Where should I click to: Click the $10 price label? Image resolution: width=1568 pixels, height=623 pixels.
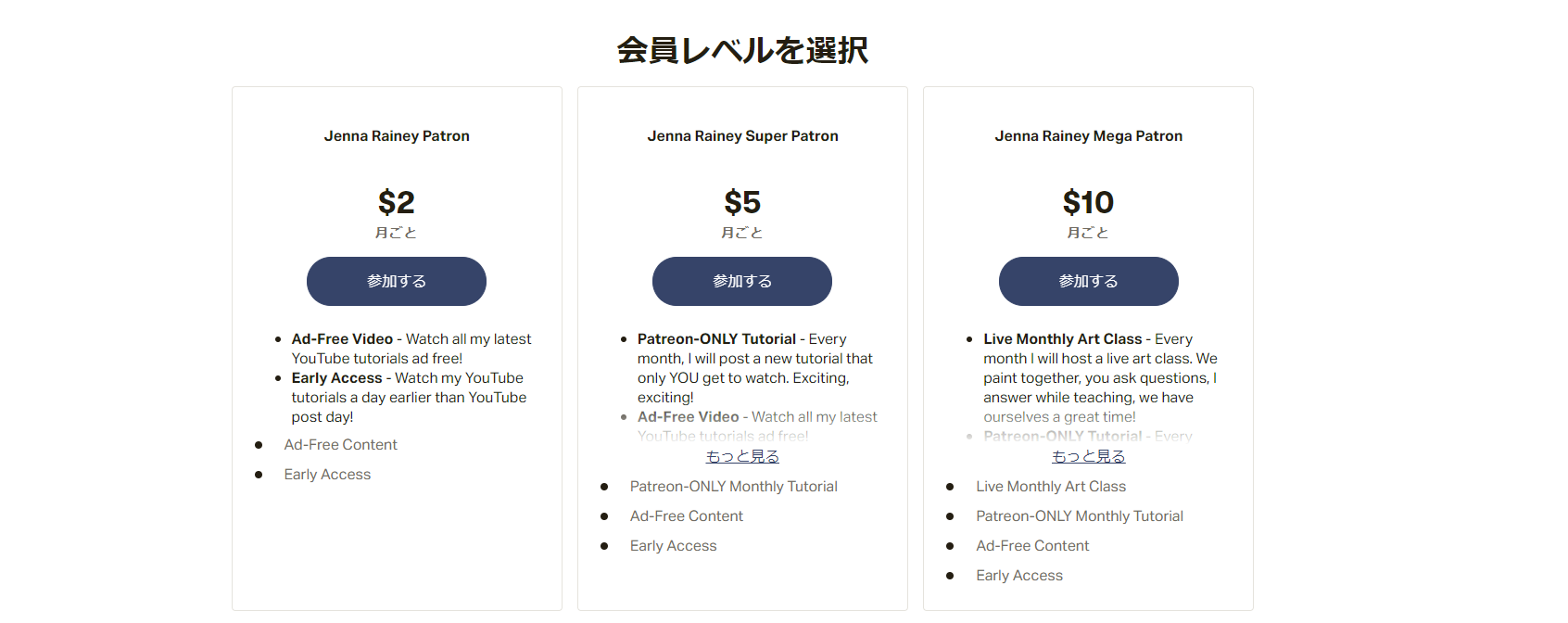click(x=1088, y=202)
